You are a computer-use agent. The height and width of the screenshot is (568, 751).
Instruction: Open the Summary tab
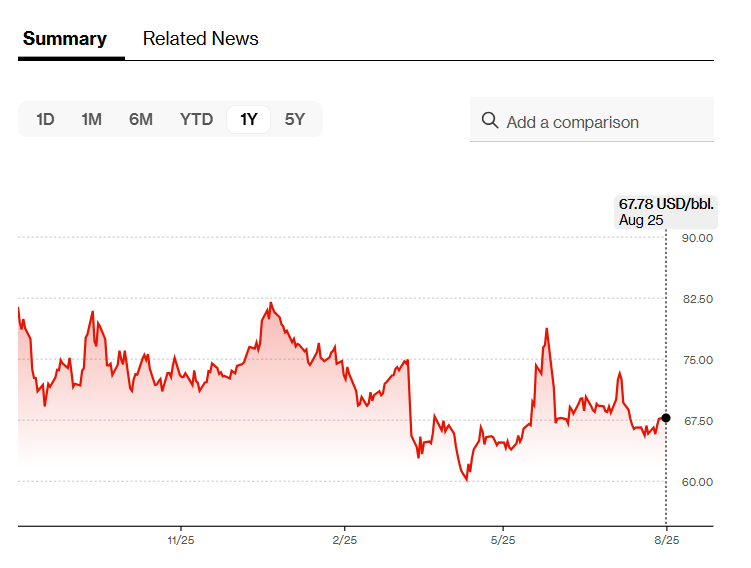(x=65, y=39)
